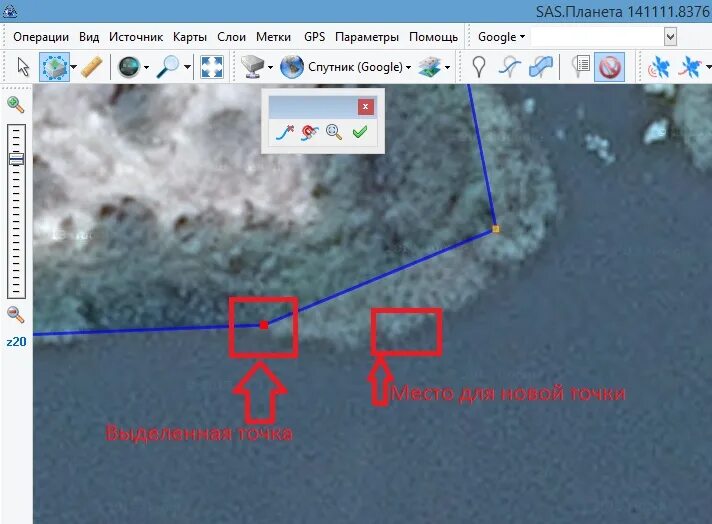Click the magnifier zoom toolbar icon

click(168, 67)
